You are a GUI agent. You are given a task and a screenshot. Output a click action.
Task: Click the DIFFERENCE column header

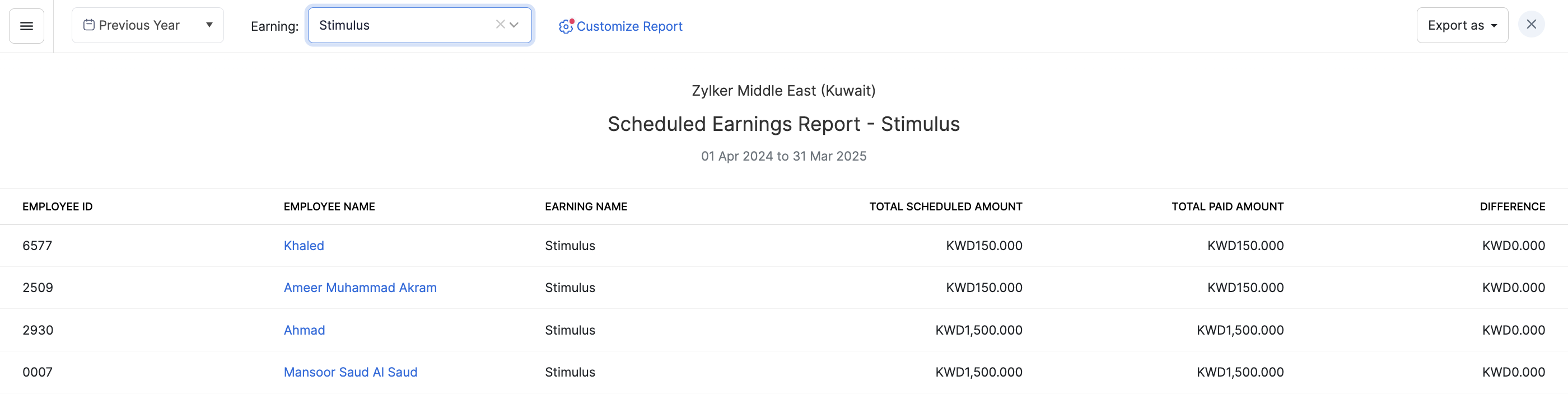(1513, 206)
